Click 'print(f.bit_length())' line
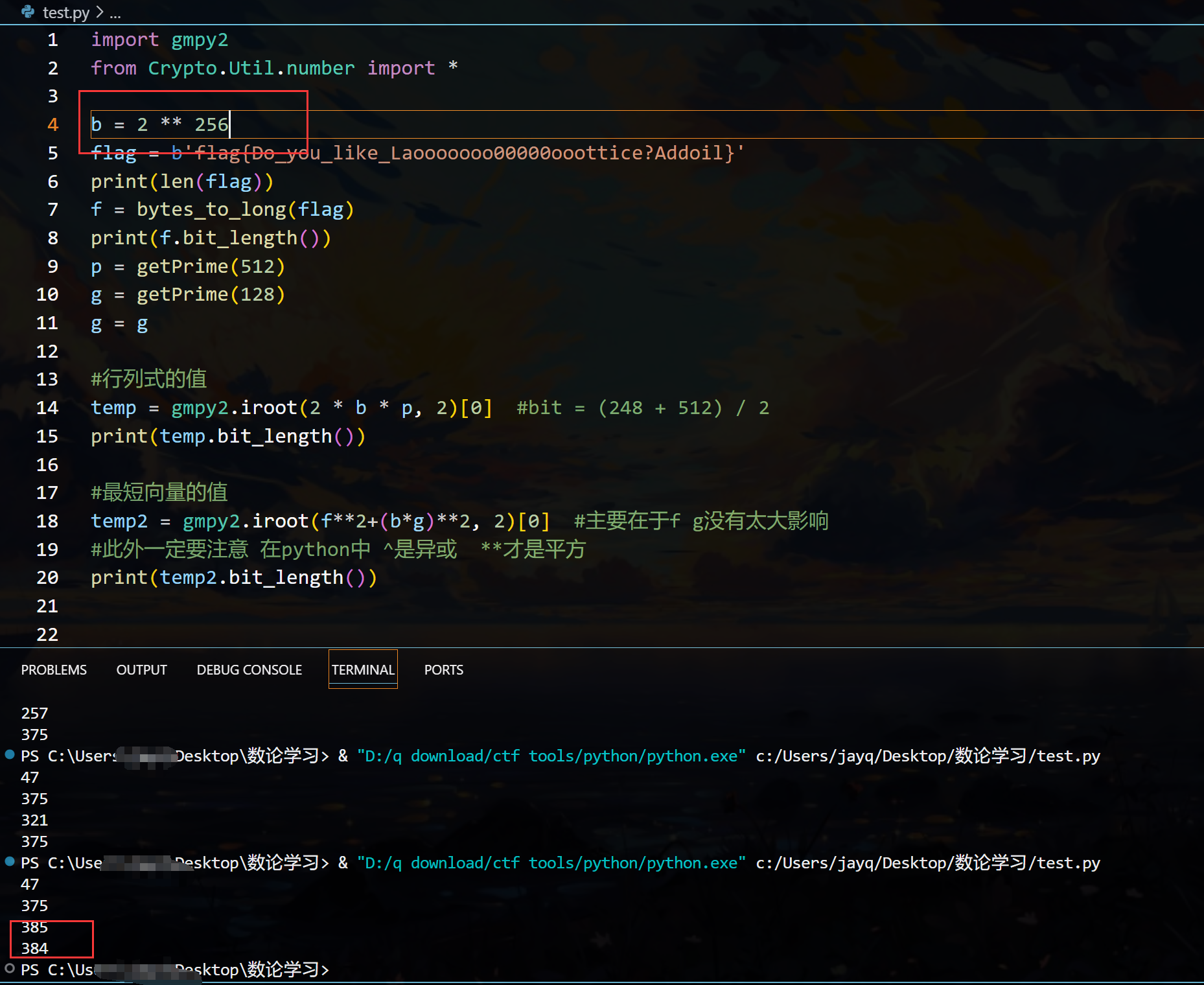This screenshot has height=985, width=1204. pos(211,238)
